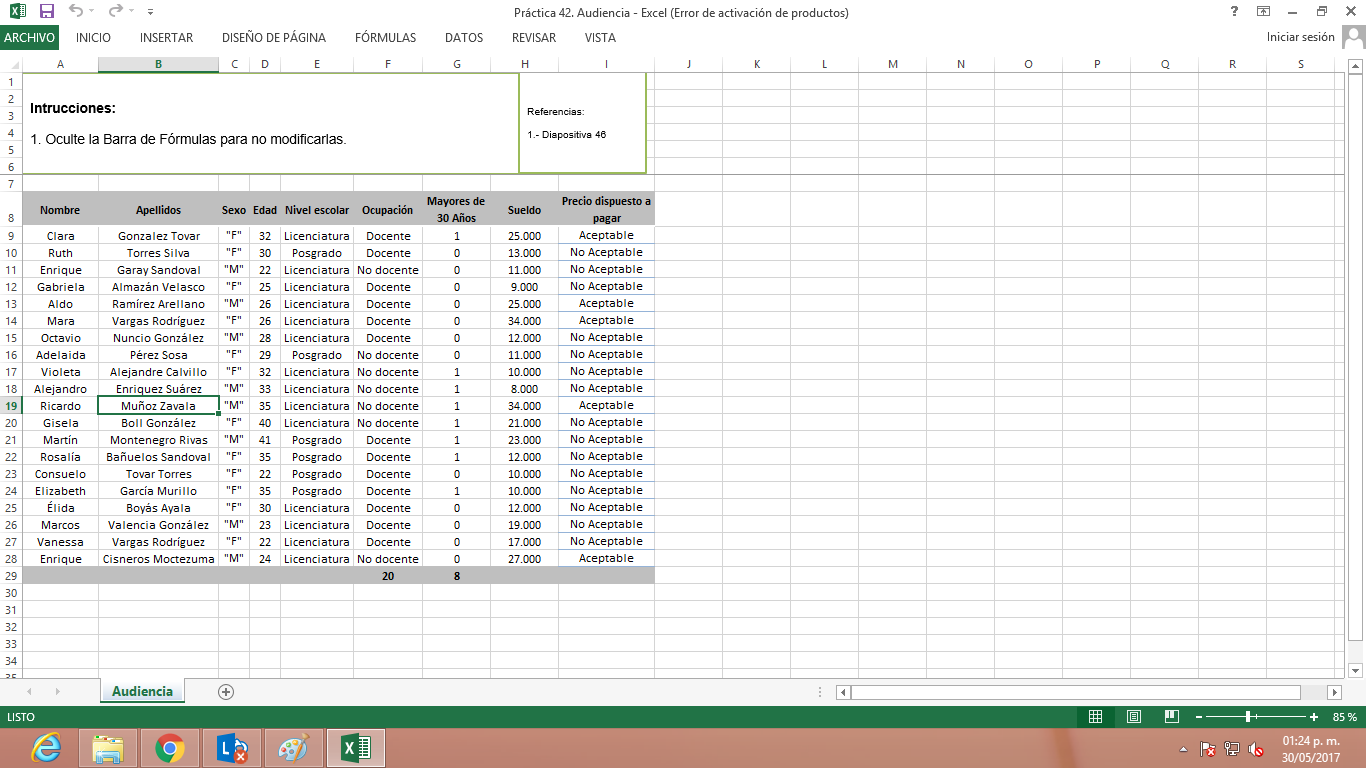The width and height of the screenshot is (1366, 768).
Task: Click the Intrucciones heading text
Action: (x=73, y=108)
